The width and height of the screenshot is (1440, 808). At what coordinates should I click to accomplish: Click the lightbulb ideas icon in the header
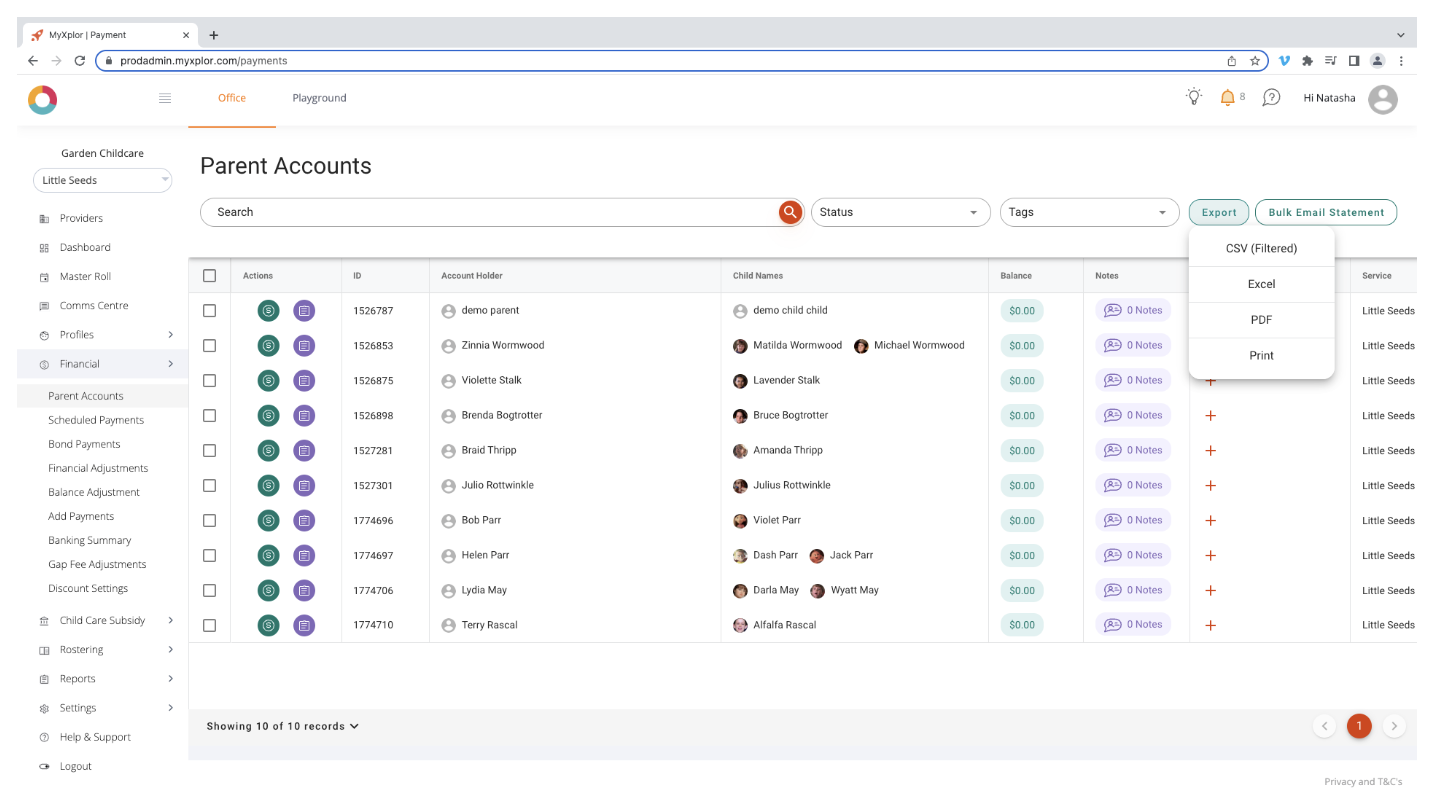[1192, 97]
